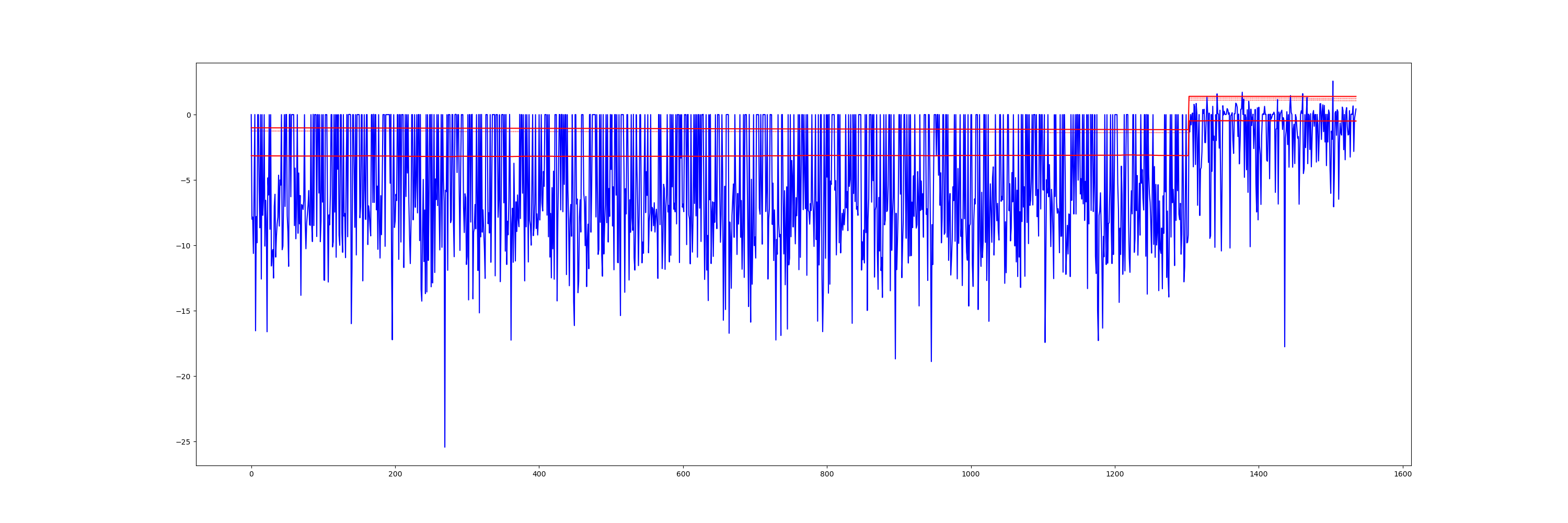Click the x-axis tick label 400

(539, 474)
